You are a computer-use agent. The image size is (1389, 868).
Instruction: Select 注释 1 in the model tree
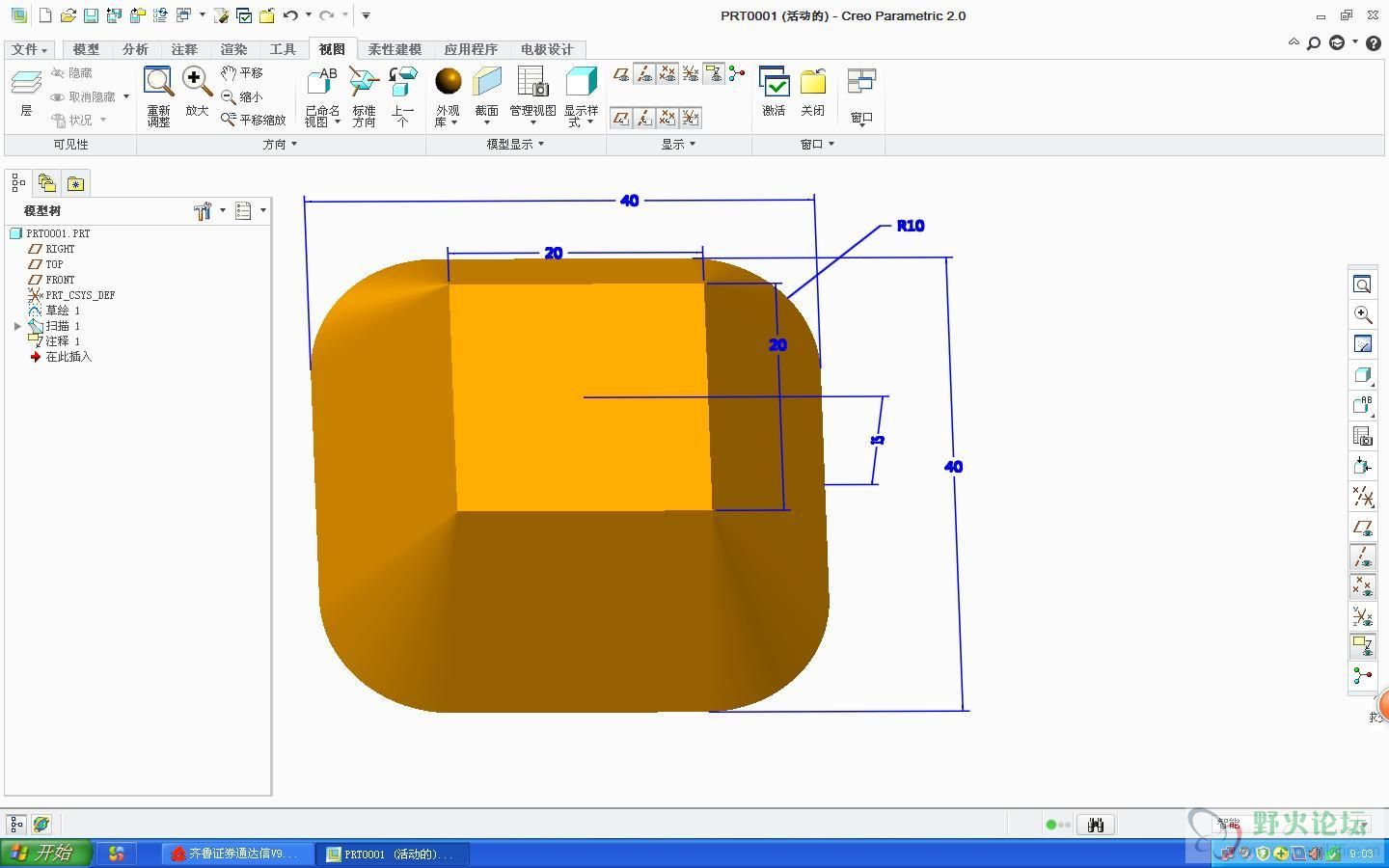55,341
